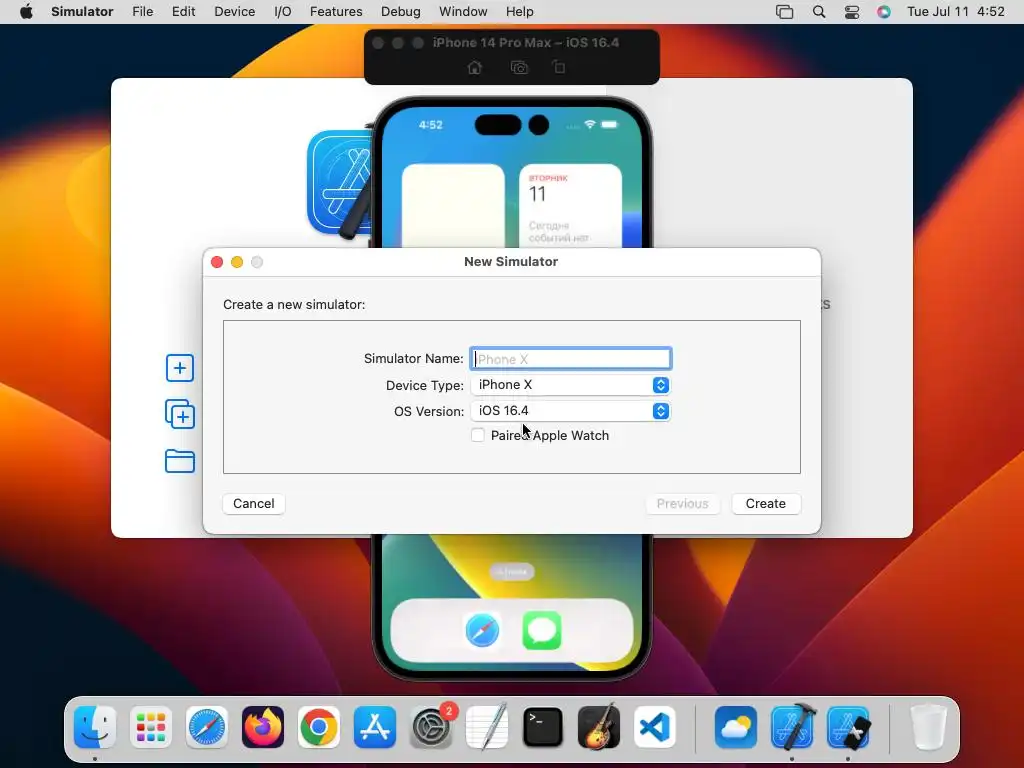Open the Weather app from the Dock
The image size is (1024, 768).
point(736,727)
